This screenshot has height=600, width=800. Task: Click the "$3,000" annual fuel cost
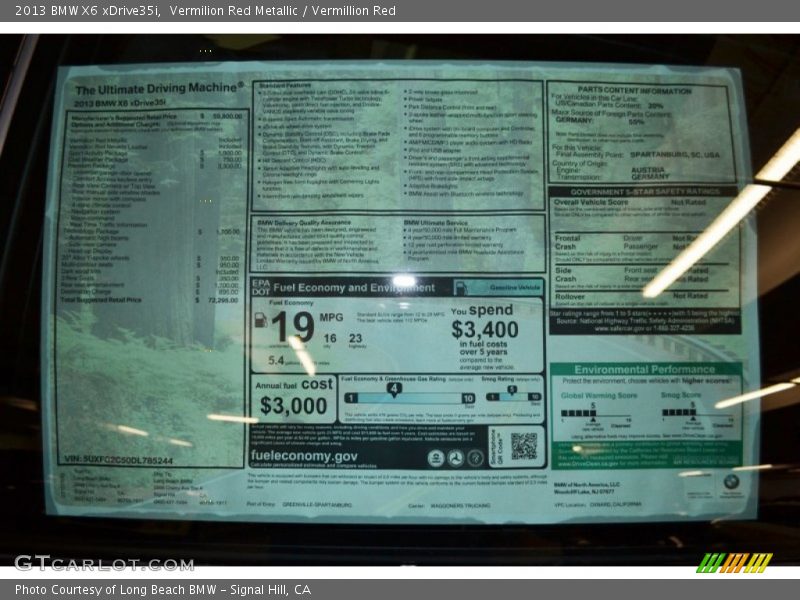point(293,406)
